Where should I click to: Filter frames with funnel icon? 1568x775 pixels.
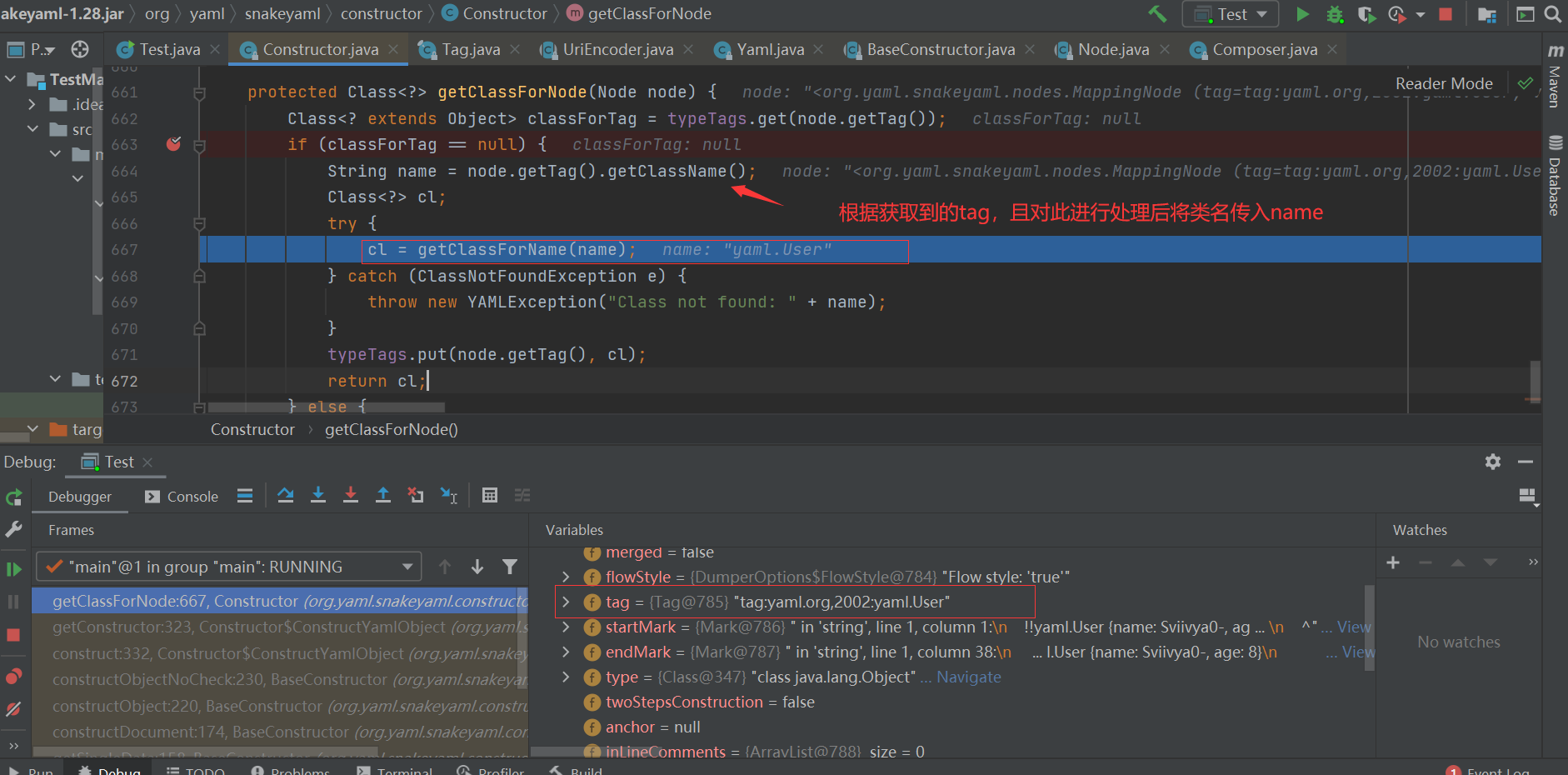pos(510,567)
